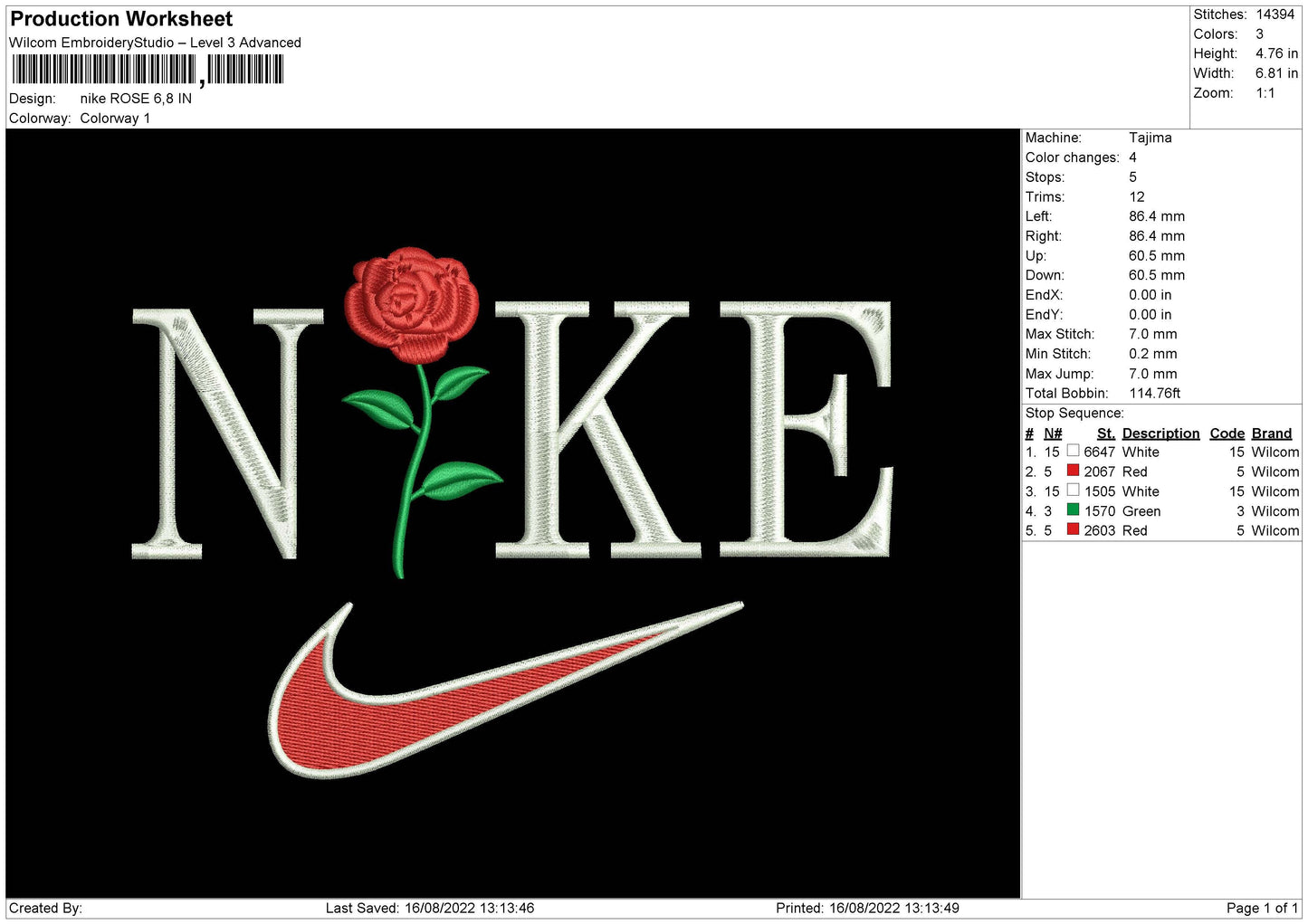1308x924 pixels.
Task: Click the red swatch for stop 2
Action: point(1073,471)
